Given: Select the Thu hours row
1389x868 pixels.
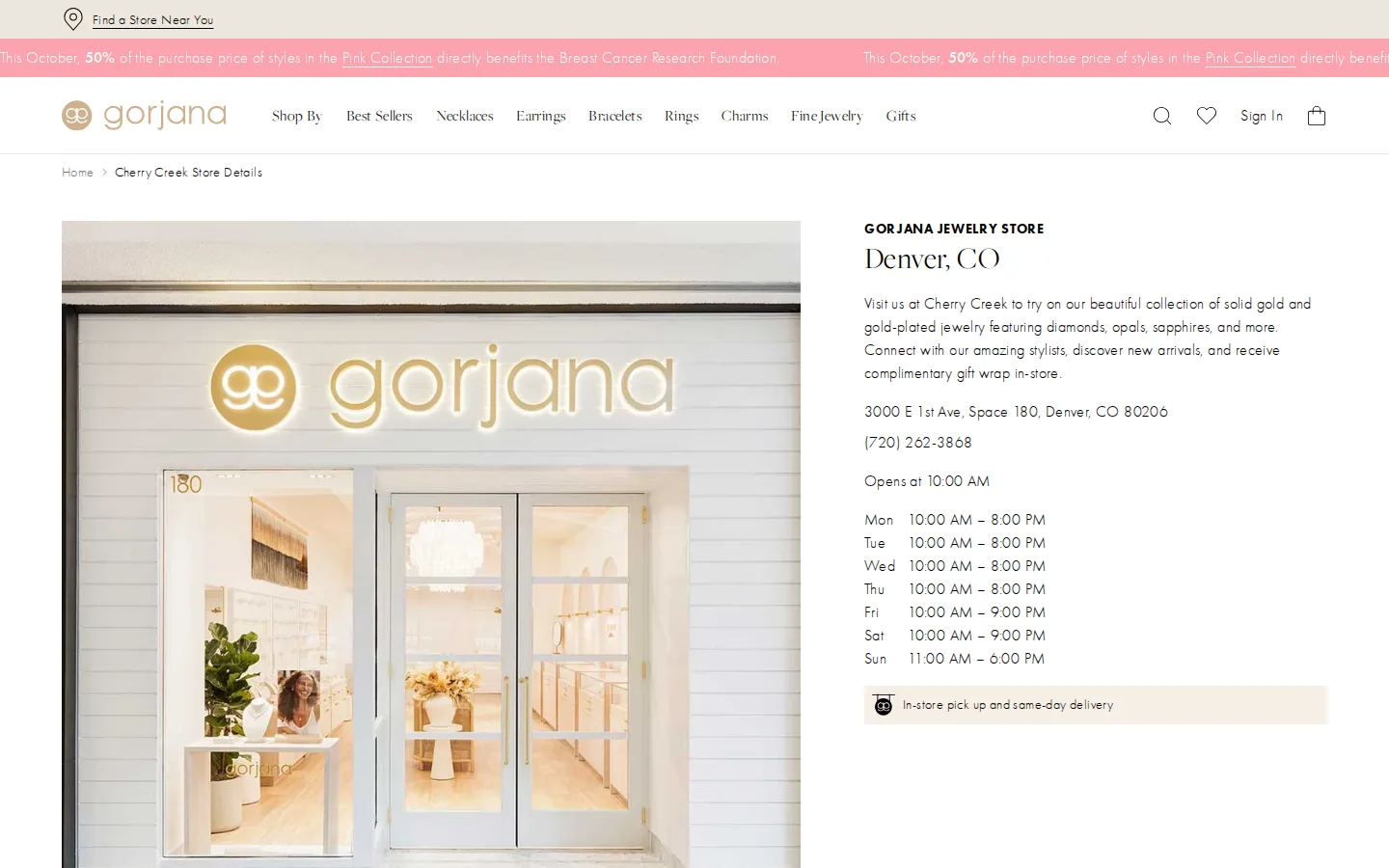Looking at the screenshot, I should [x=955, y=589].
